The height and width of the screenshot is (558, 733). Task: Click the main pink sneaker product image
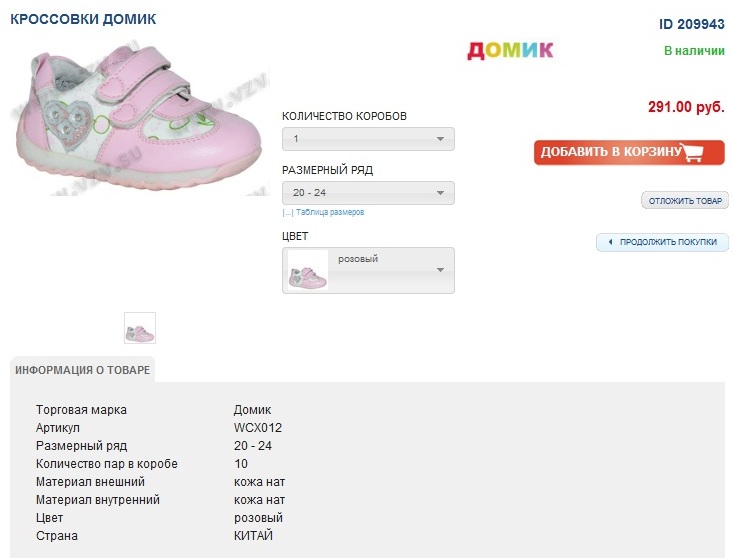[x=137, y=111]
